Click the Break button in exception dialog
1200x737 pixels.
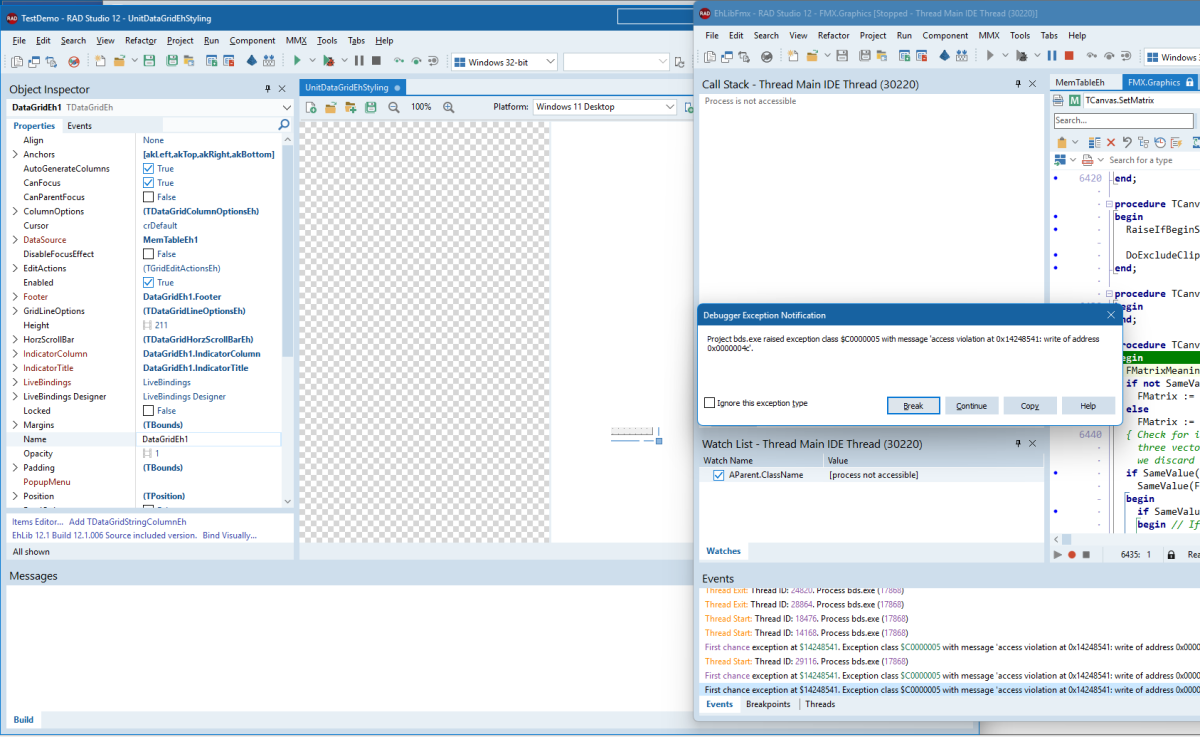[913, 406]
